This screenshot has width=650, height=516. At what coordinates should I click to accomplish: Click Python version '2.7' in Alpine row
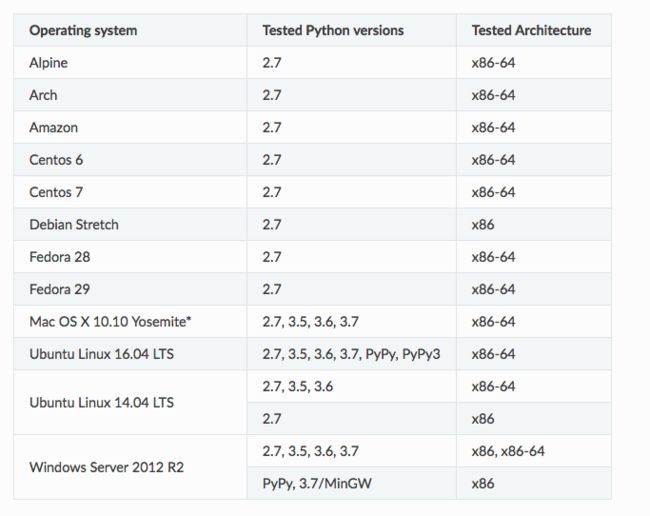272,63
